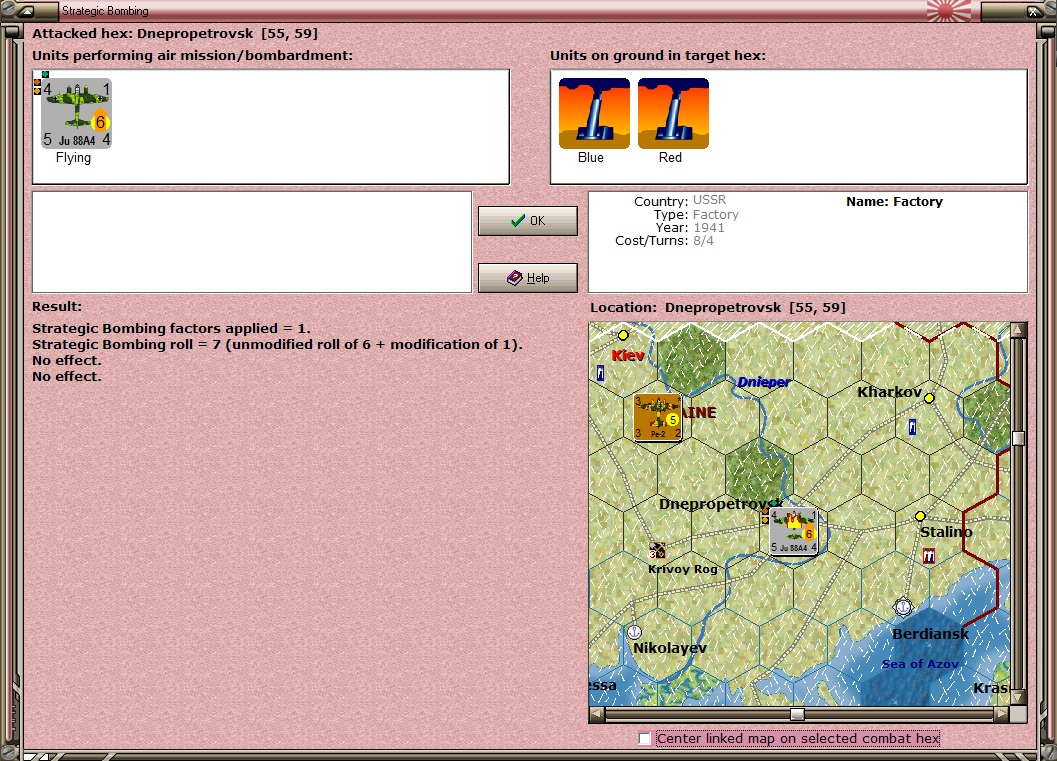The width and height of the screenshot is (1057, 761).
Task: Click the Kiev city marker on the map
Action: pos(623,335)
